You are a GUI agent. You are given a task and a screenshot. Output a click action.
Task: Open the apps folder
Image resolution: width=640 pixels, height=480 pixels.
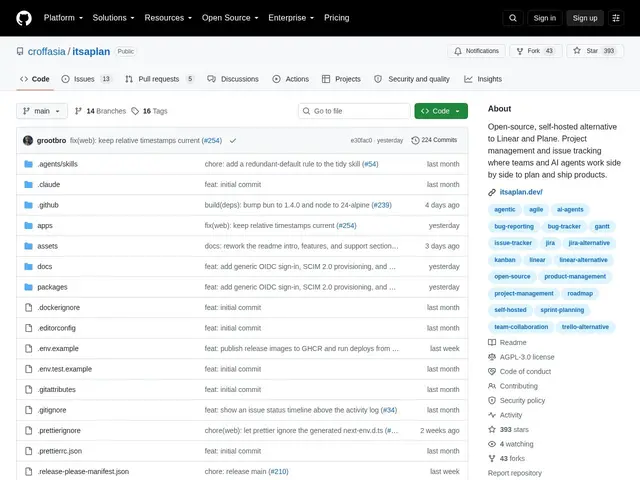point(45,226)
